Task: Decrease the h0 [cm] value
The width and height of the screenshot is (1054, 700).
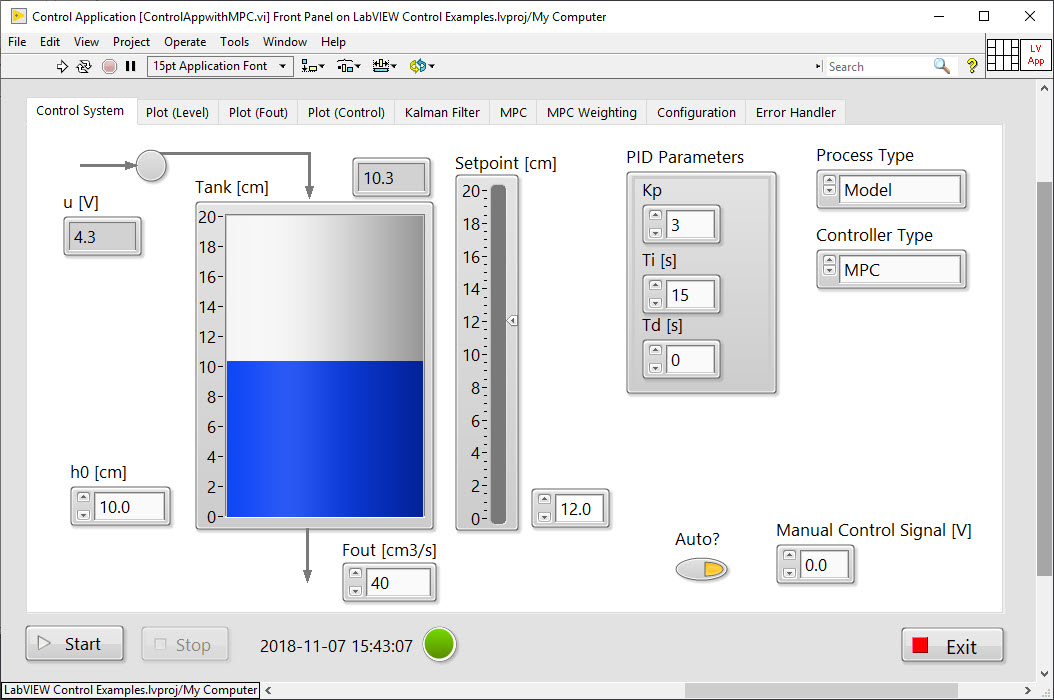Action: 83,515
